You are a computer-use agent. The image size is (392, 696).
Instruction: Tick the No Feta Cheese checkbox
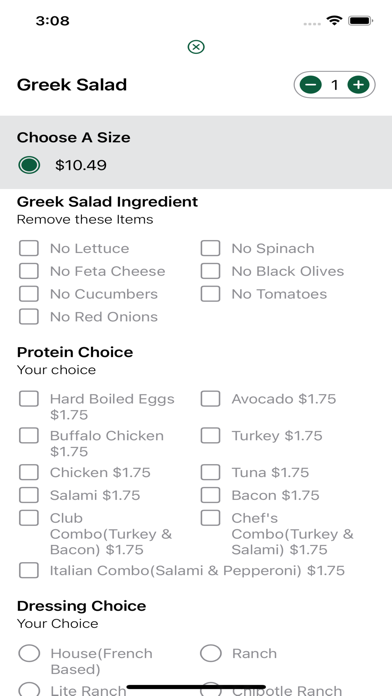tap(29, 271)
